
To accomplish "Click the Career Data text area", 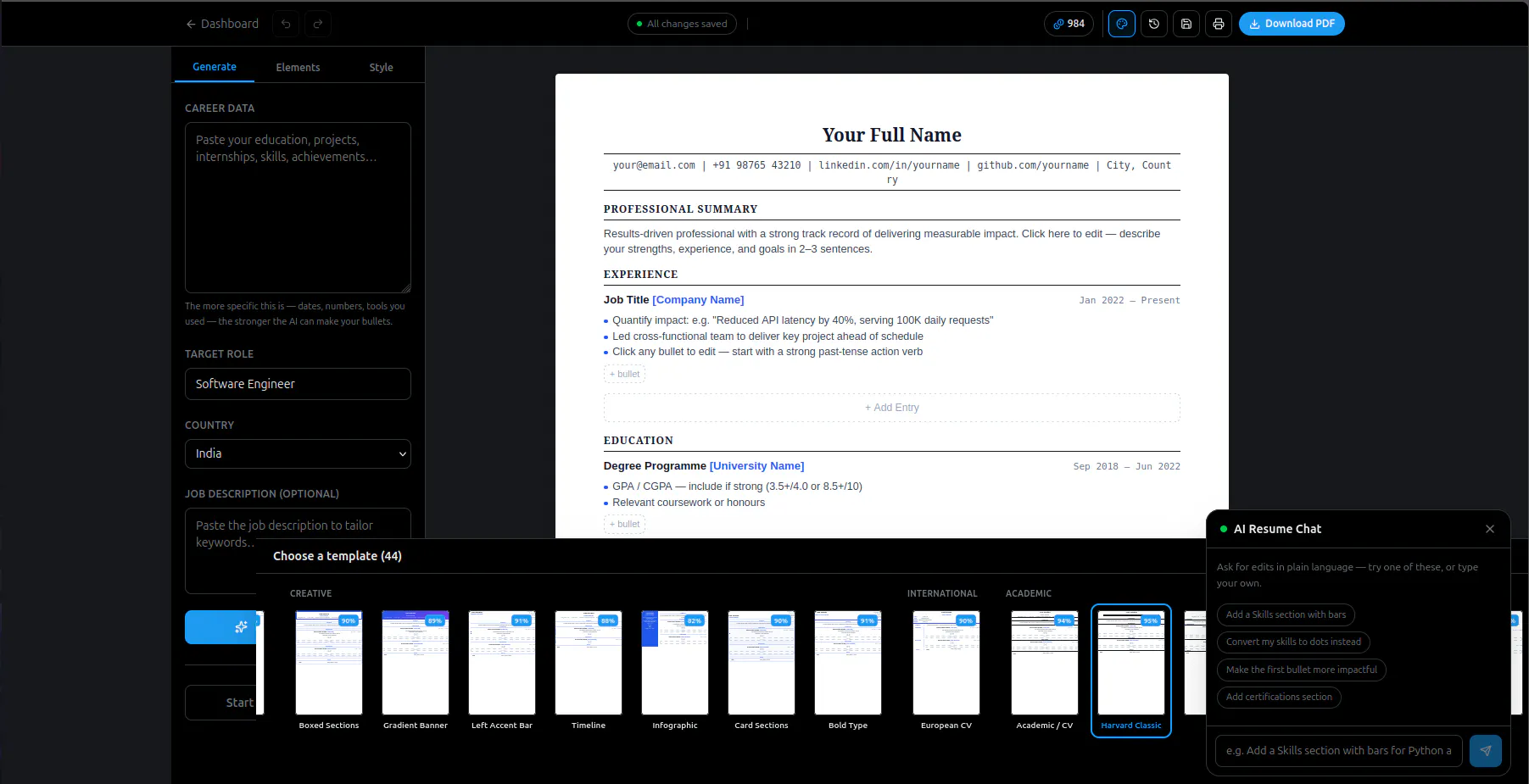I will pyautogui.click(x=298, y=208).
